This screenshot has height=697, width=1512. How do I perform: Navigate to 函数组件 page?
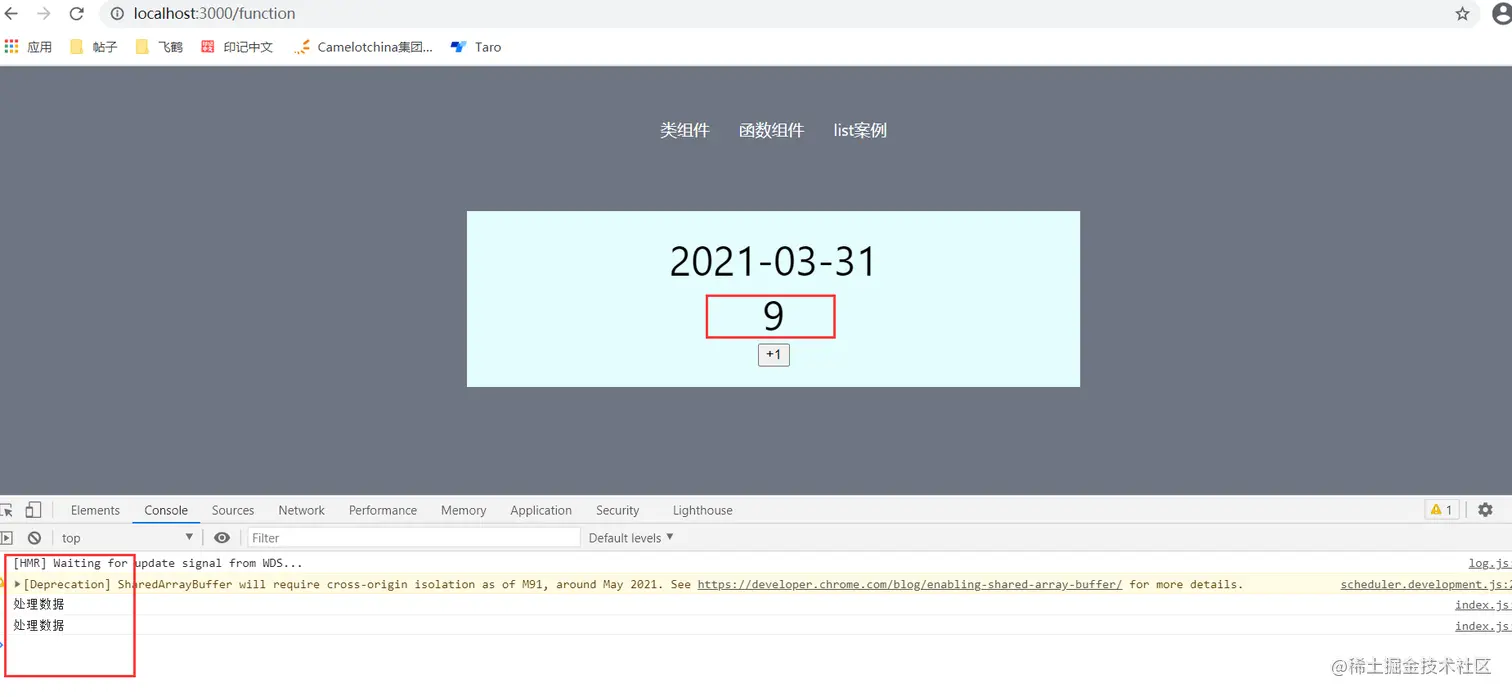coord(771,130)
